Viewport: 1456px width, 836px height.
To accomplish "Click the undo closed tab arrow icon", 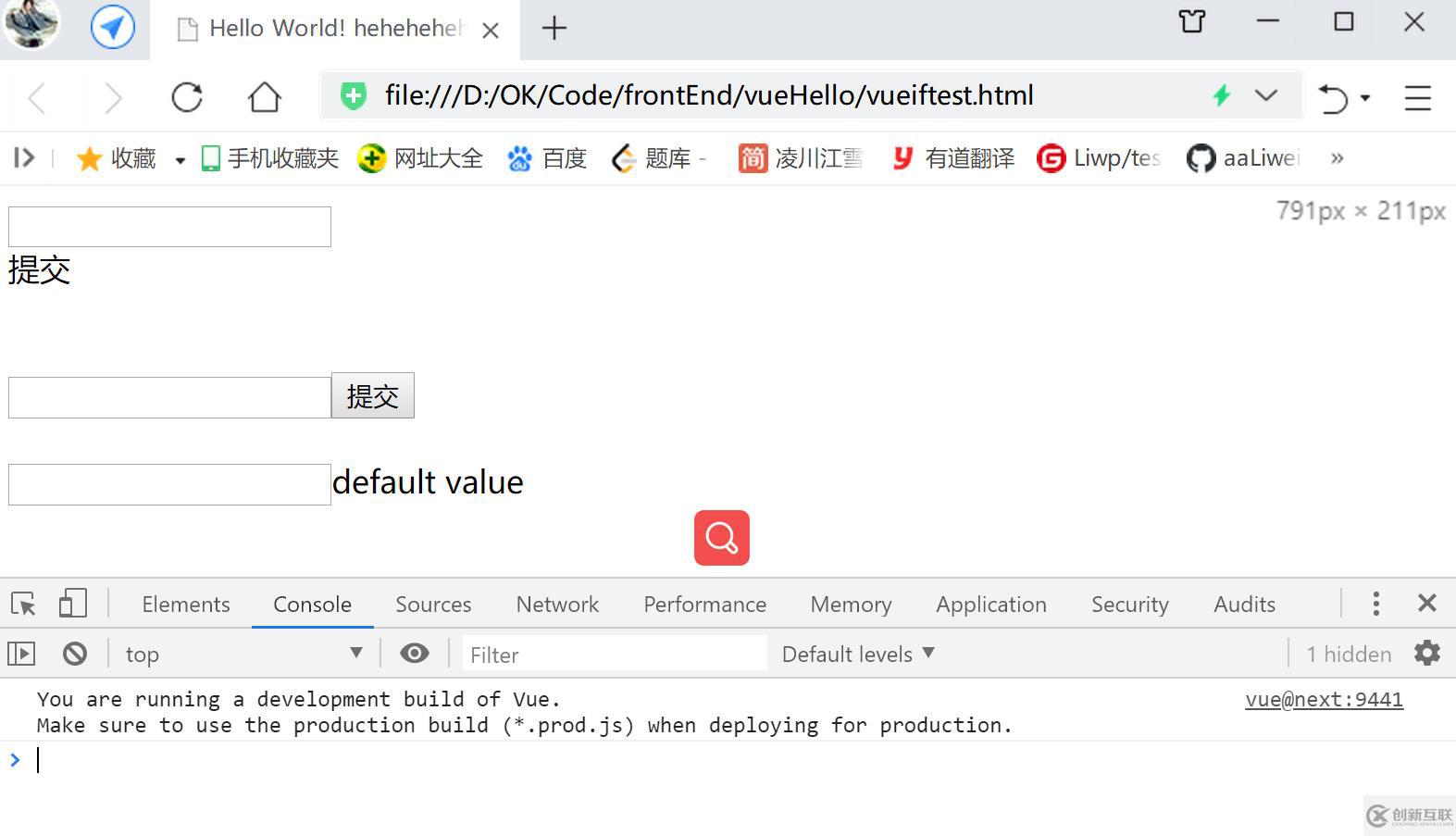I will click(x=1332, y=98).
